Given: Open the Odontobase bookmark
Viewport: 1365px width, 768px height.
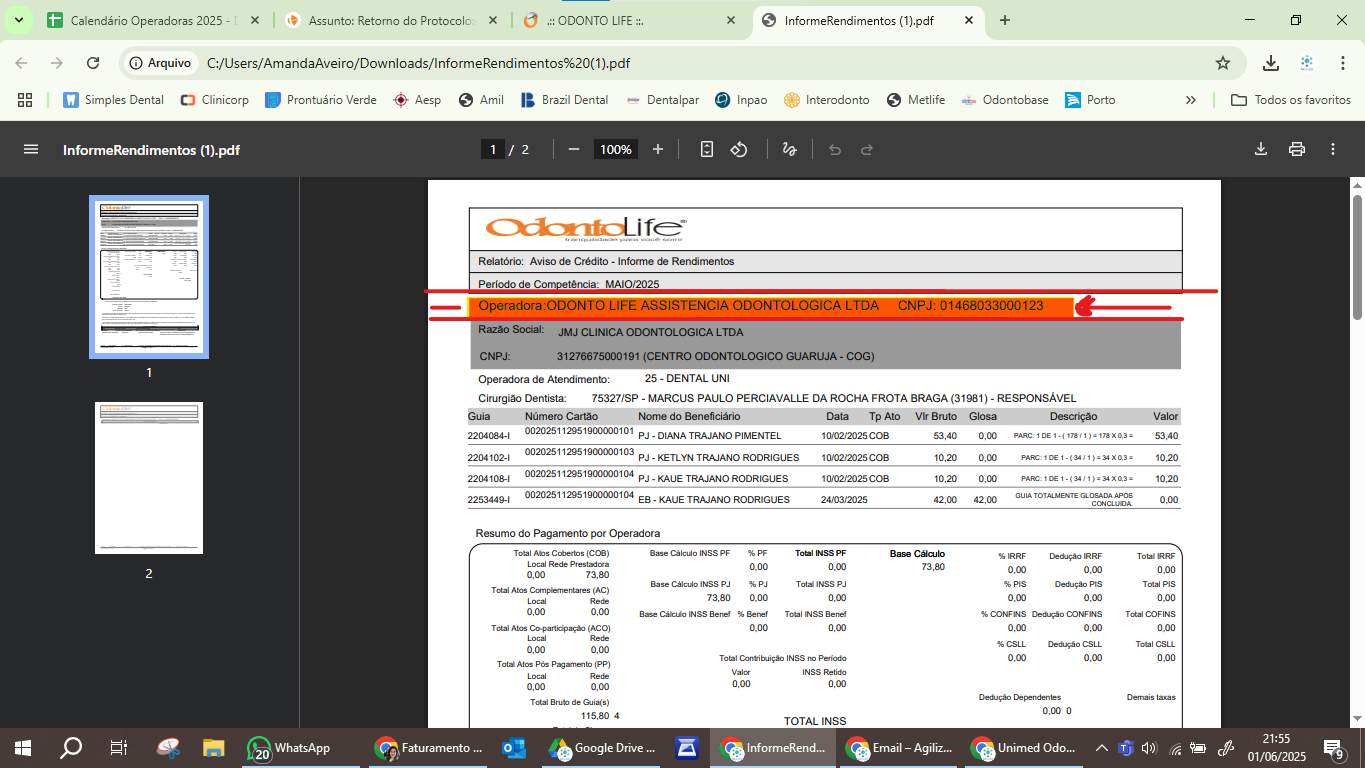Looking at the screenshot, I should coord(1005,100).
